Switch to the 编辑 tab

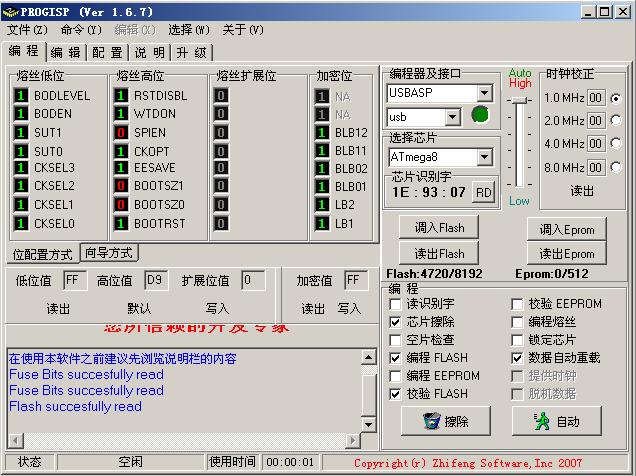[x=66, y=52]
